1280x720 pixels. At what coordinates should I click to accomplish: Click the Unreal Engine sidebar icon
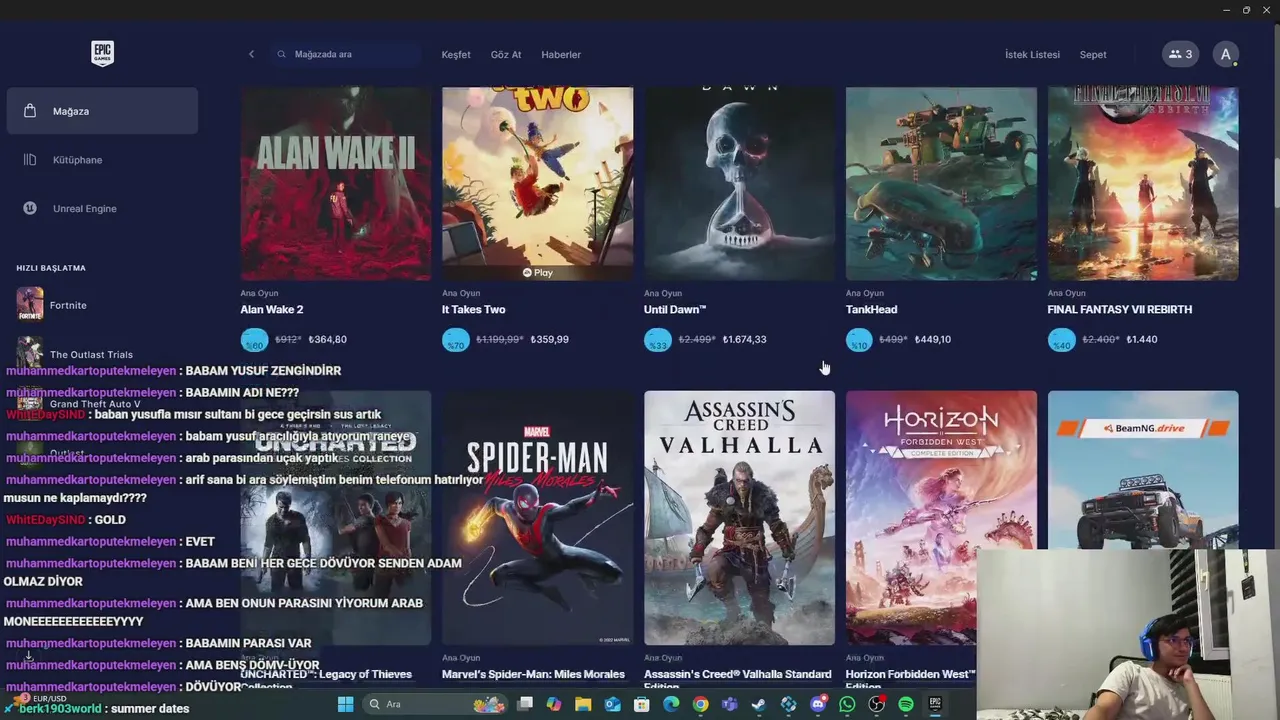tap(30, 208)
